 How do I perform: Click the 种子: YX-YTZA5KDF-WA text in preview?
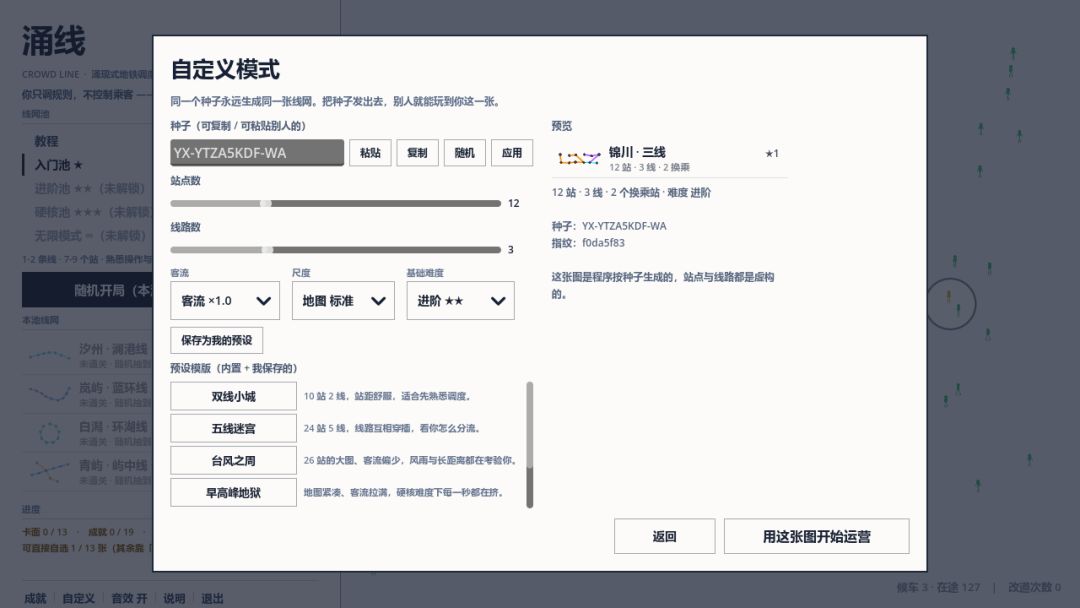pos(609,226)
